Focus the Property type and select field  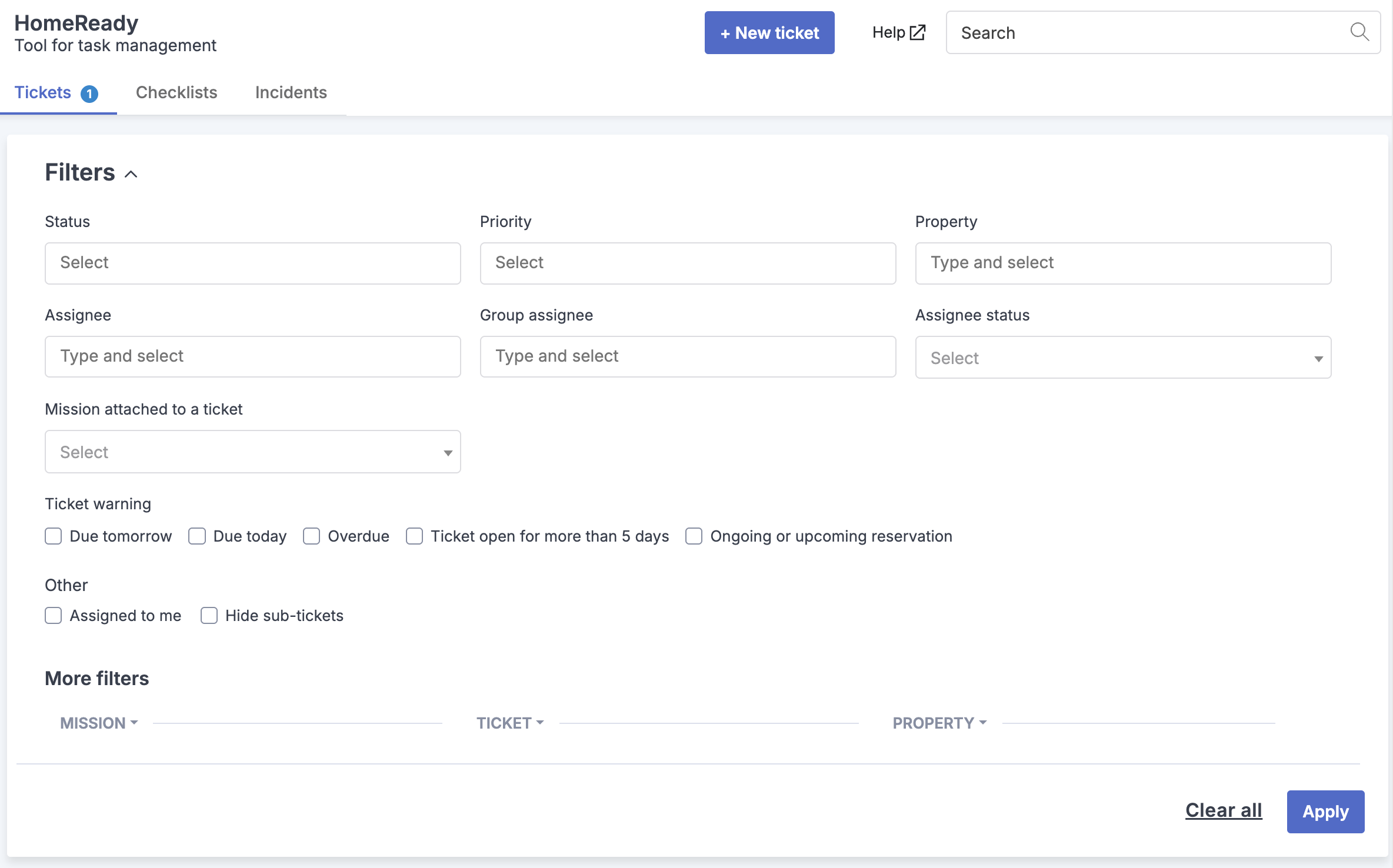pyautogui.click(x=1124, y=263)
